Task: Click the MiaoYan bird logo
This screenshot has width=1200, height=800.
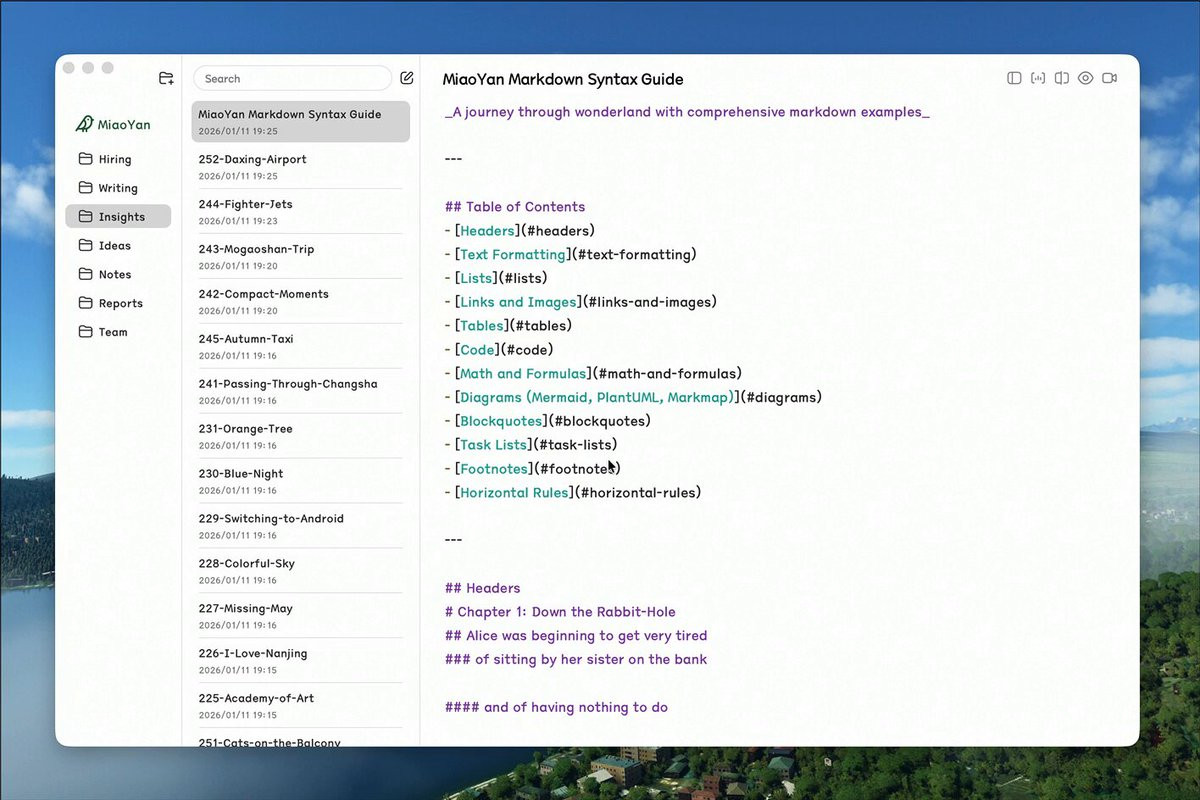Action: [x=84, y=124]
